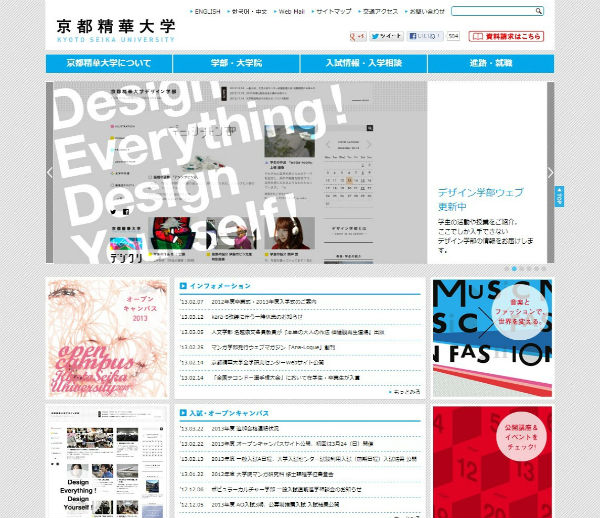Select the first carousel pagination dot
The height and width of the screenshot is (518, 600).
tap(507, 269)
